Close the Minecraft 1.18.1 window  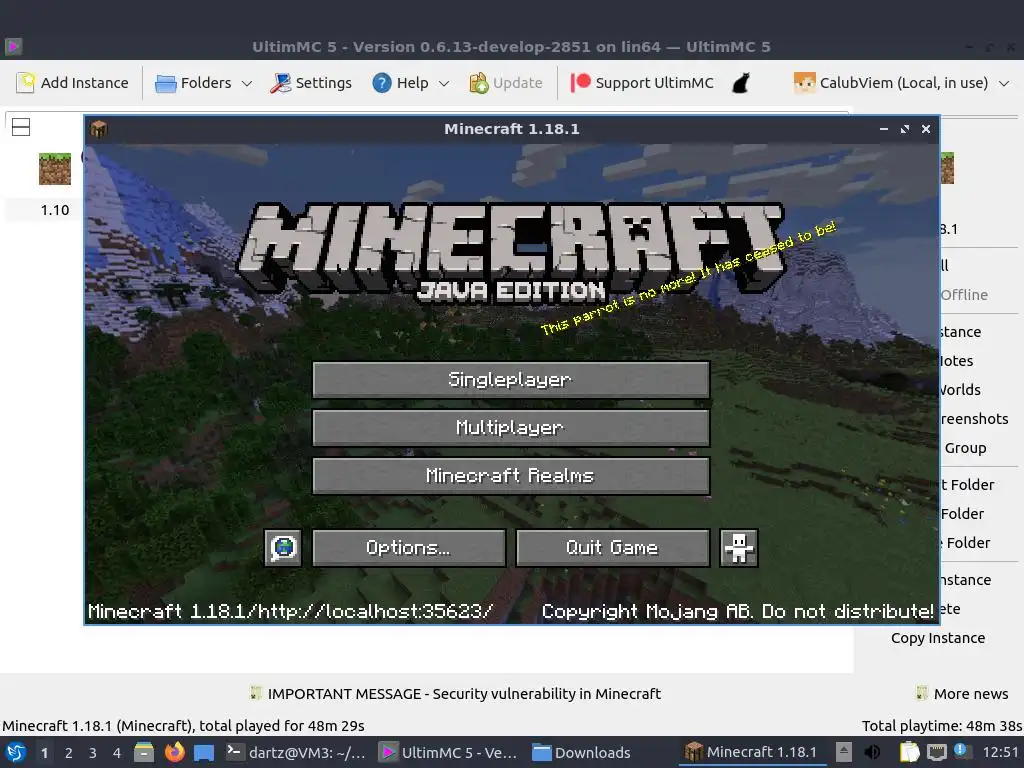pyautogui.click(x=925, y=129)
